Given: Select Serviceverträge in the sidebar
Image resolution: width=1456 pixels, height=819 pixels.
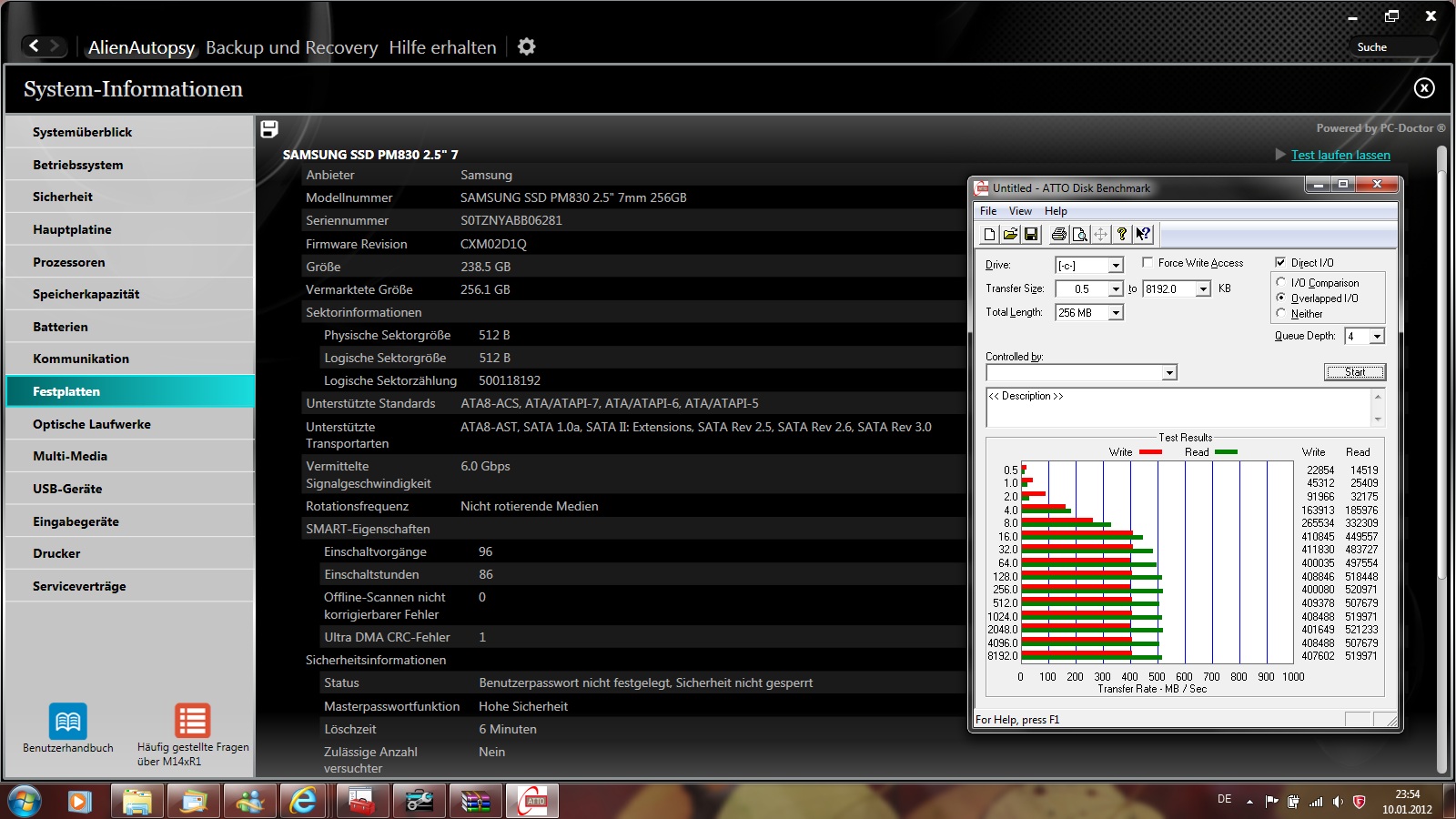Looking at the screenshot, I should click(130, 586).
